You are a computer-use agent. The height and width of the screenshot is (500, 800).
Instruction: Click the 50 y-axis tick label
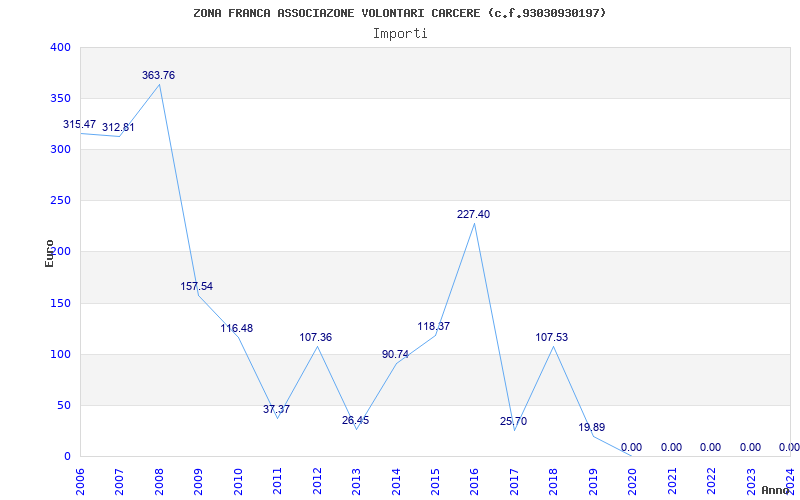(x=63, y=406)
